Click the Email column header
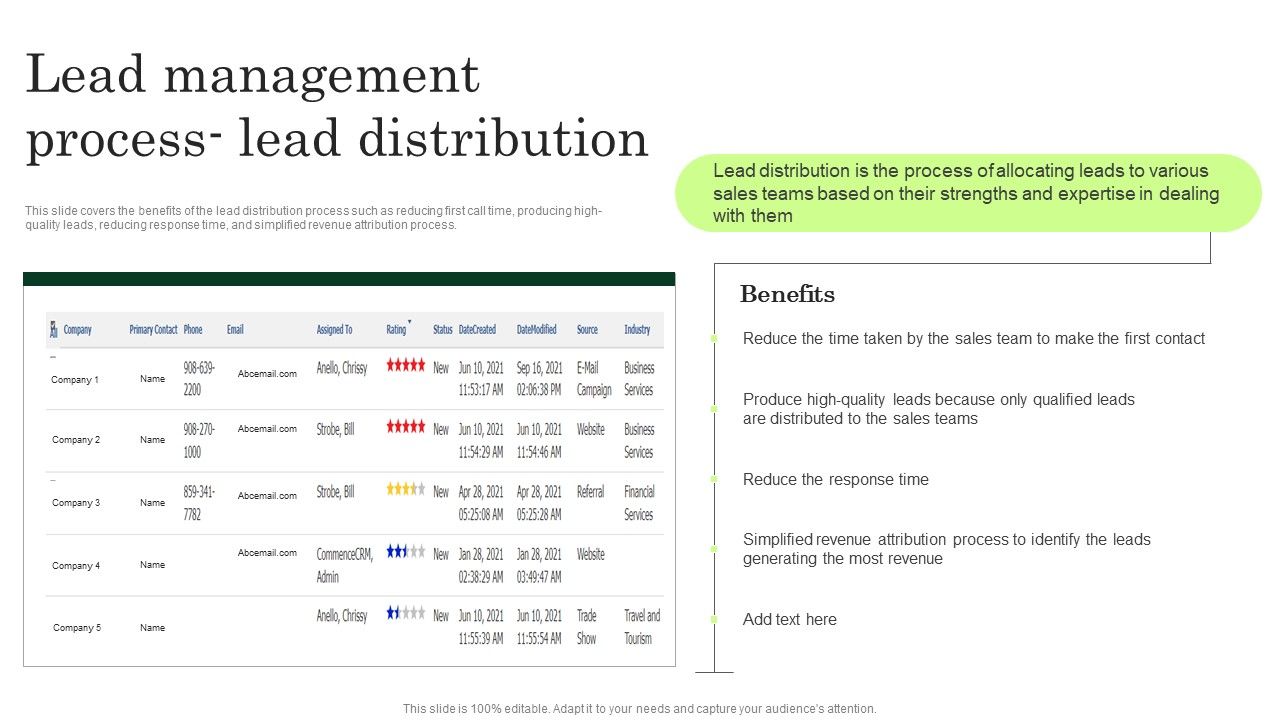Viewport: 1280px width, 720px height. pos(235,330)
